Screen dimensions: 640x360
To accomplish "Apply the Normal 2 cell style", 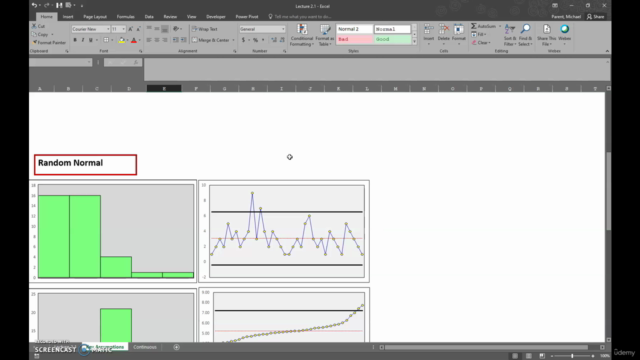I will [x=355, y=29].
